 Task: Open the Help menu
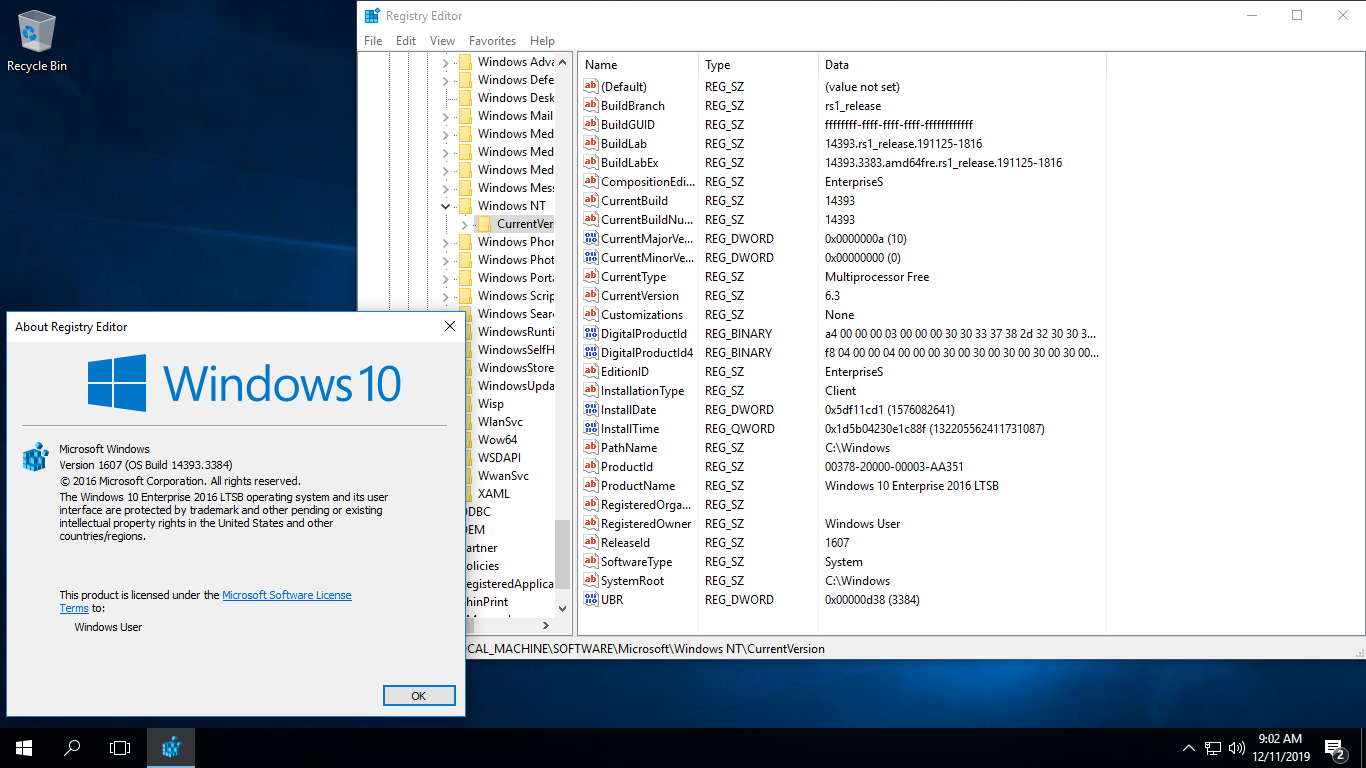tap(542, 41)
